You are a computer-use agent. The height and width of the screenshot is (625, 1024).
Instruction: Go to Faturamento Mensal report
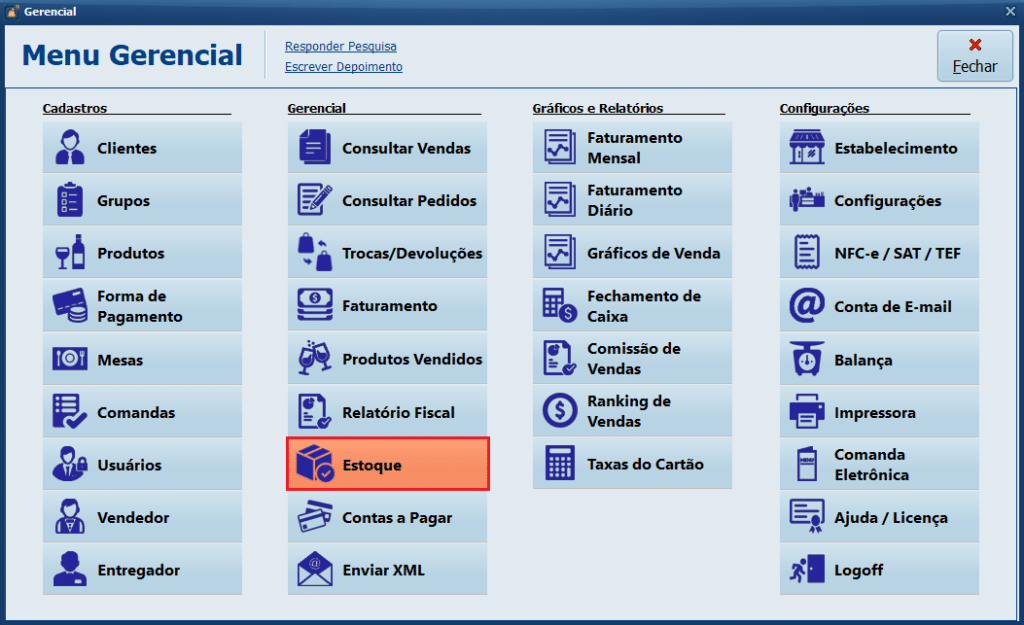click(x=632, y=148)
